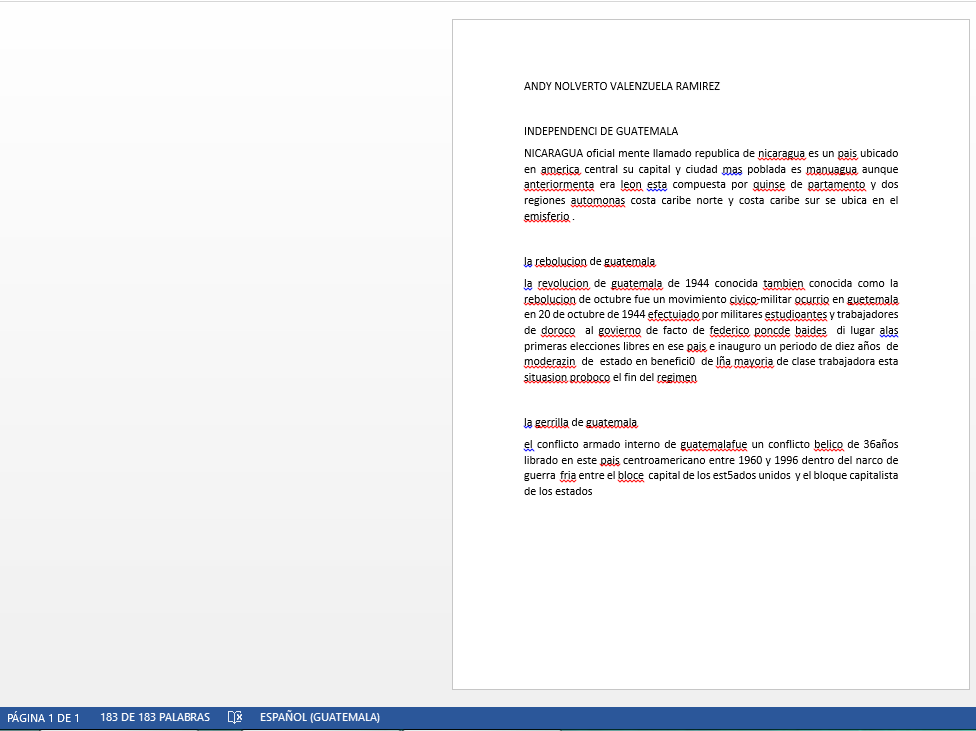Open the spelling and grammar check icon
The height and width of the screenshot is (731, 976).
click(x=235, y=717)
